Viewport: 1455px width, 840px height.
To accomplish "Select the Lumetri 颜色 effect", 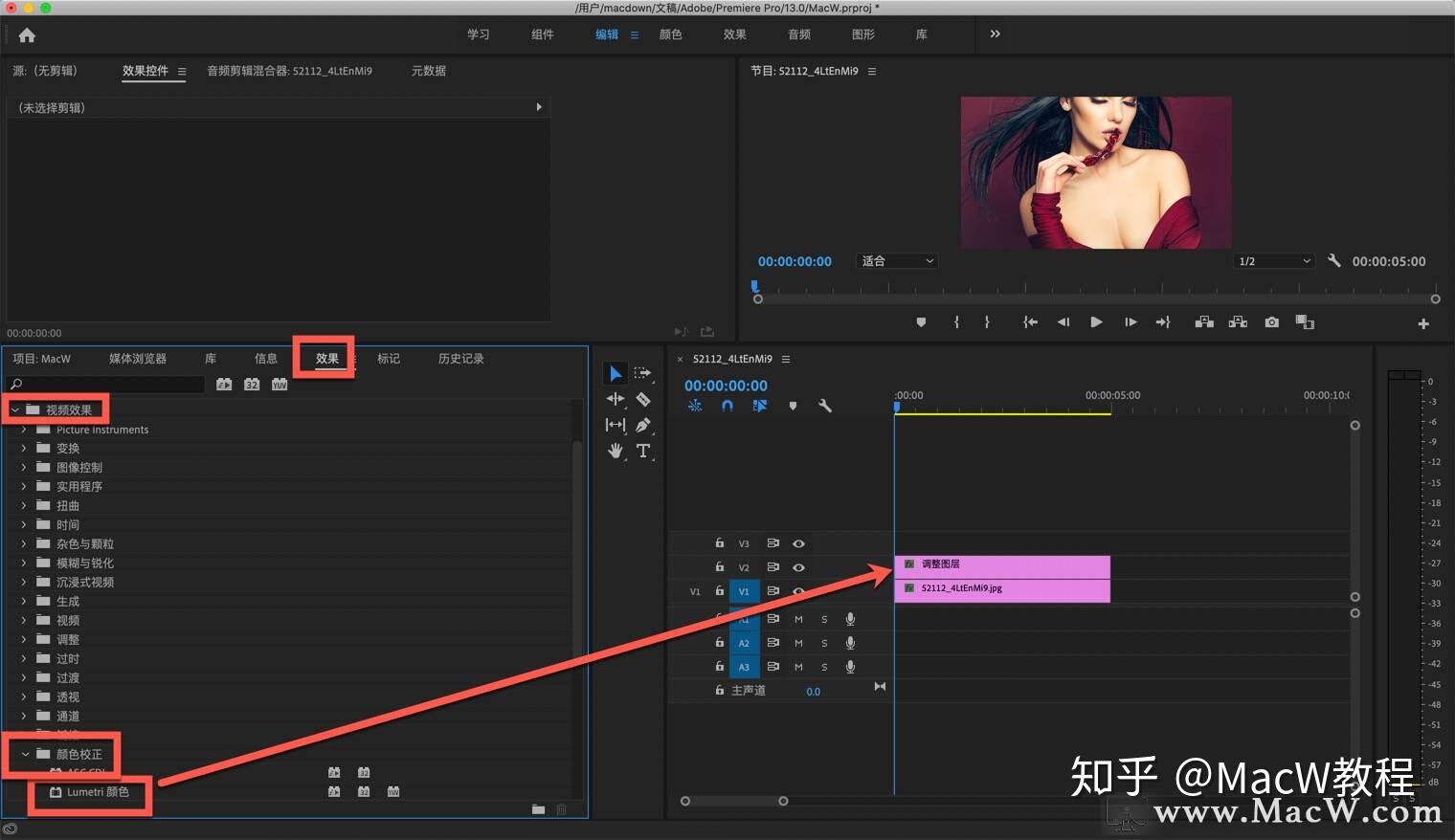I will pos(94,793).
